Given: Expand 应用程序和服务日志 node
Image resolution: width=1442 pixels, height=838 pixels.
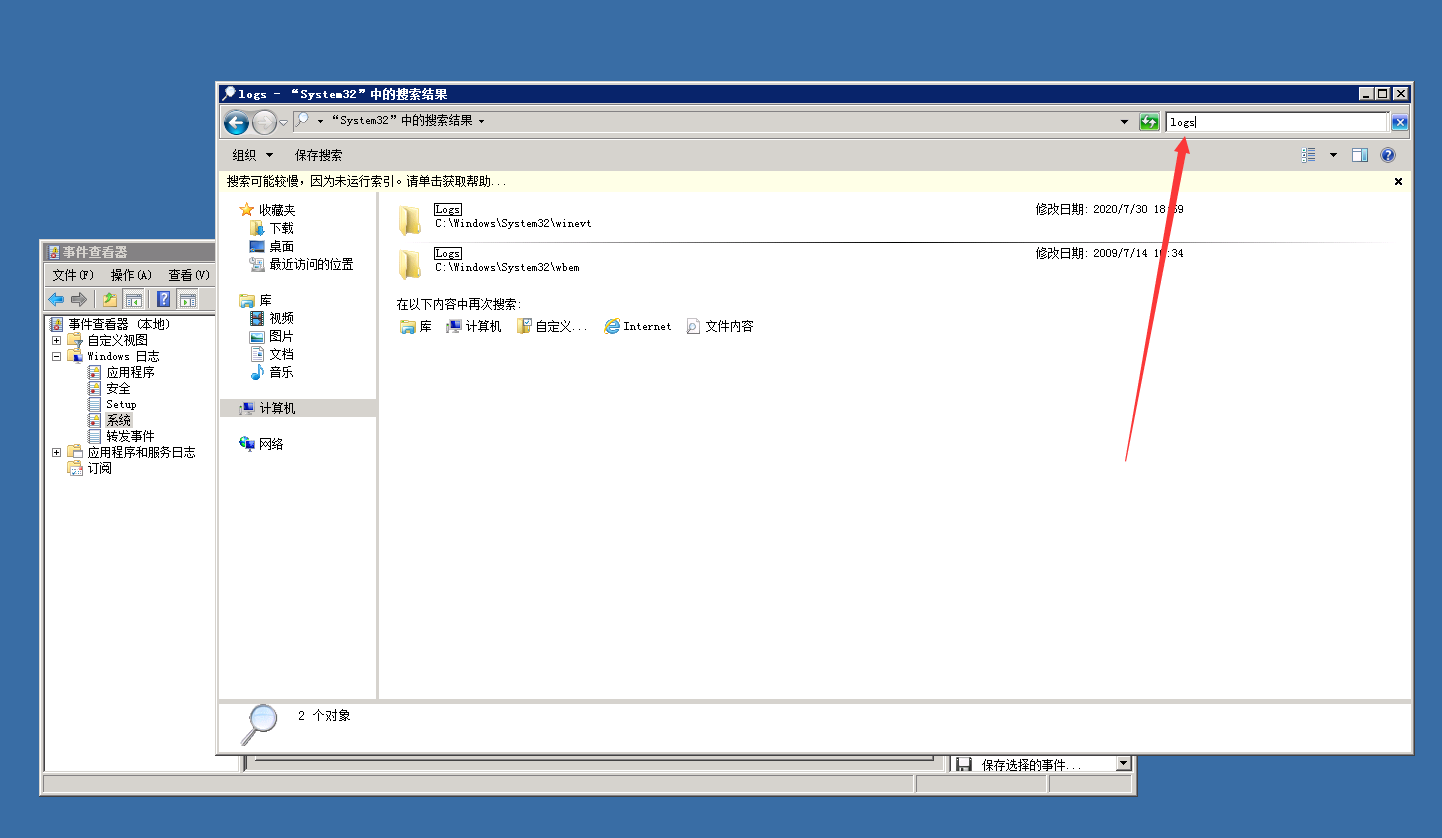Looking at the screenshot, I should tap(57, 452).
